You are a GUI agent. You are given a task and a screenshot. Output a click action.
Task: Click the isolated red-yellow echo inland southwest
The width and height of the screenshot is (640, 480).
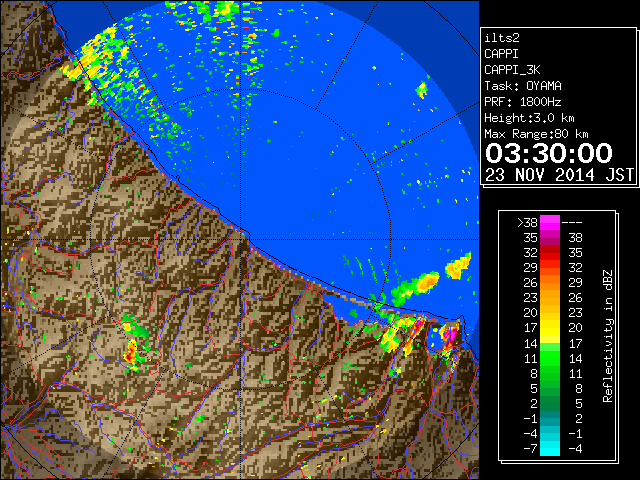(x=131, y=352)
